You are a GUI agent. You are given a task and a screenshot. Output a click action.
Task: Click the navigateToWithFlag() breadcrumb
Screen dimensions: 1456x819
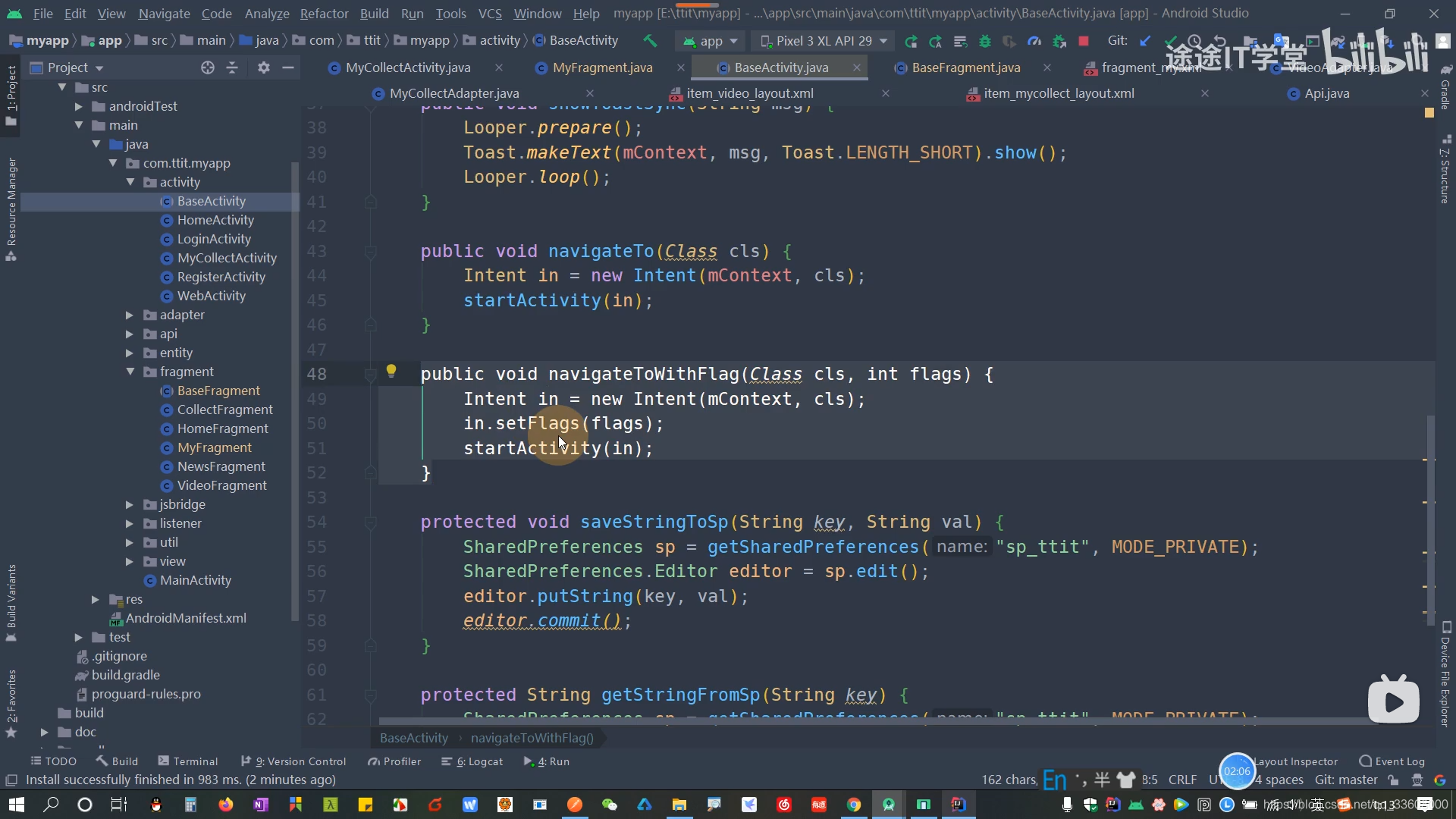[x=532, y=738]
